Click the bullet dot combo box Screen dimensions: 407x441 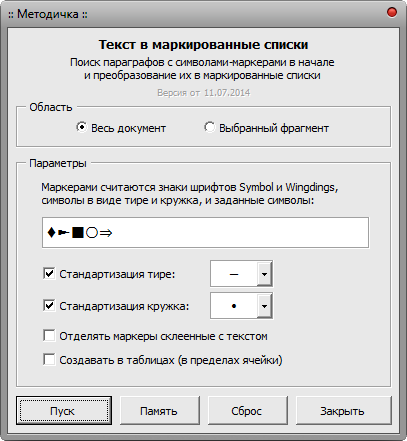pos(241,306)
